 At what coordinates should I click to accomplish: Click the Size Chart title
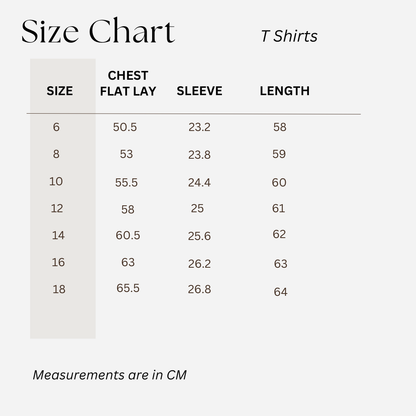pos(98,31)
